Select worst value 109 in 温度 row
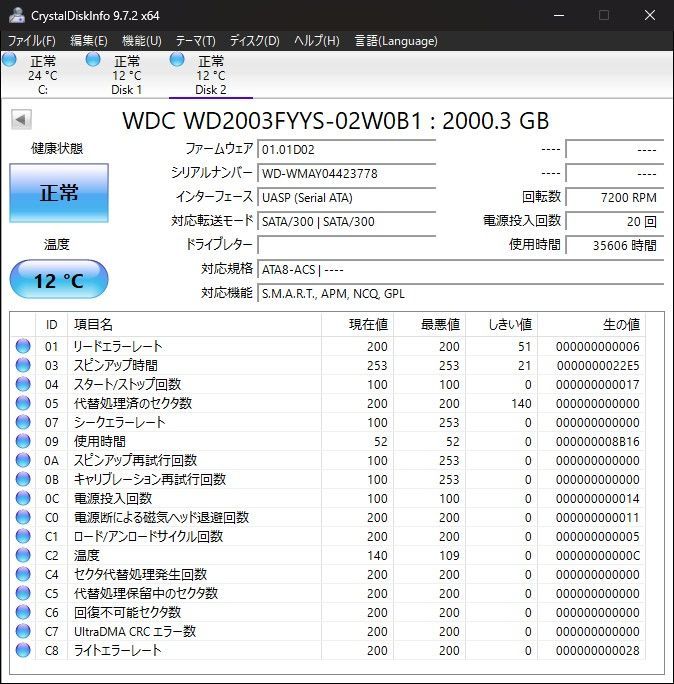Screen dimensions: 674x684 pyautogui.click(x=449, y=555)
